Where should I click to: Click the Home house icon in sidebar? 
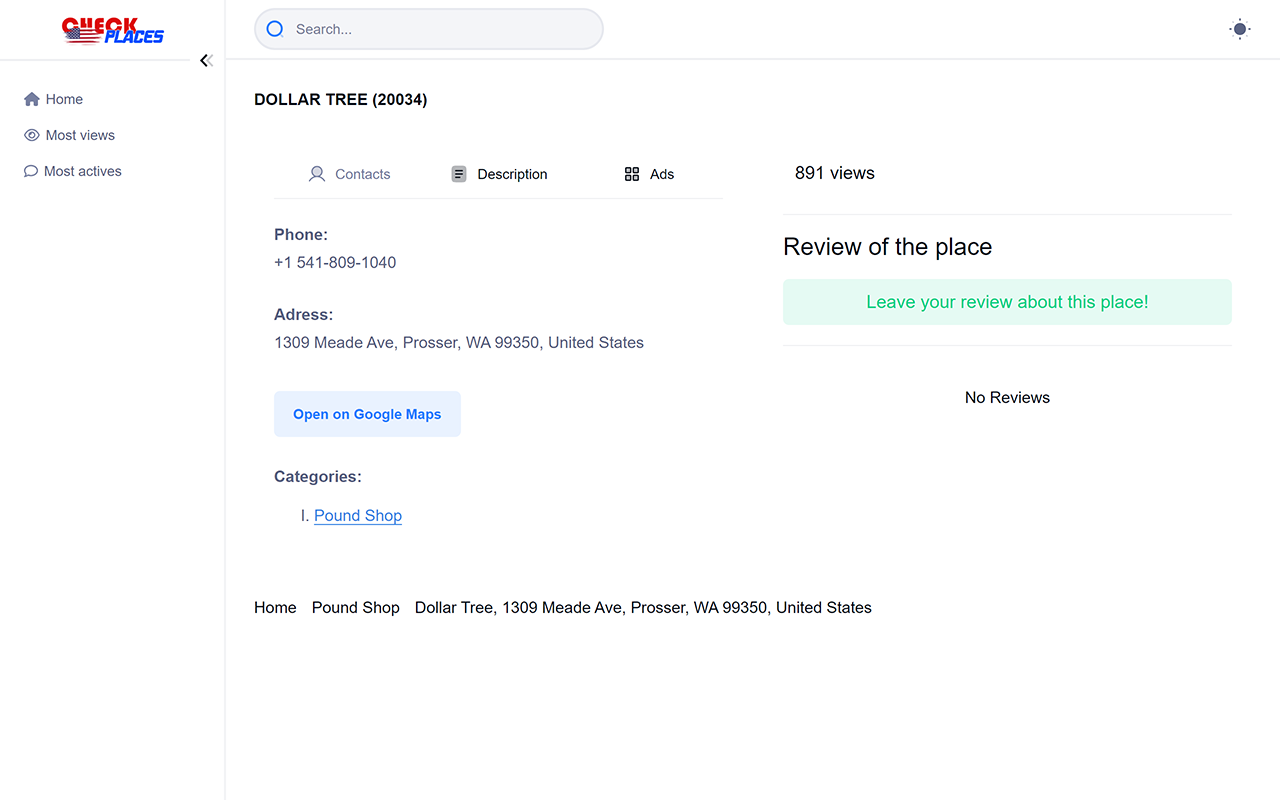pyautogui.click(x=32, y=99)
